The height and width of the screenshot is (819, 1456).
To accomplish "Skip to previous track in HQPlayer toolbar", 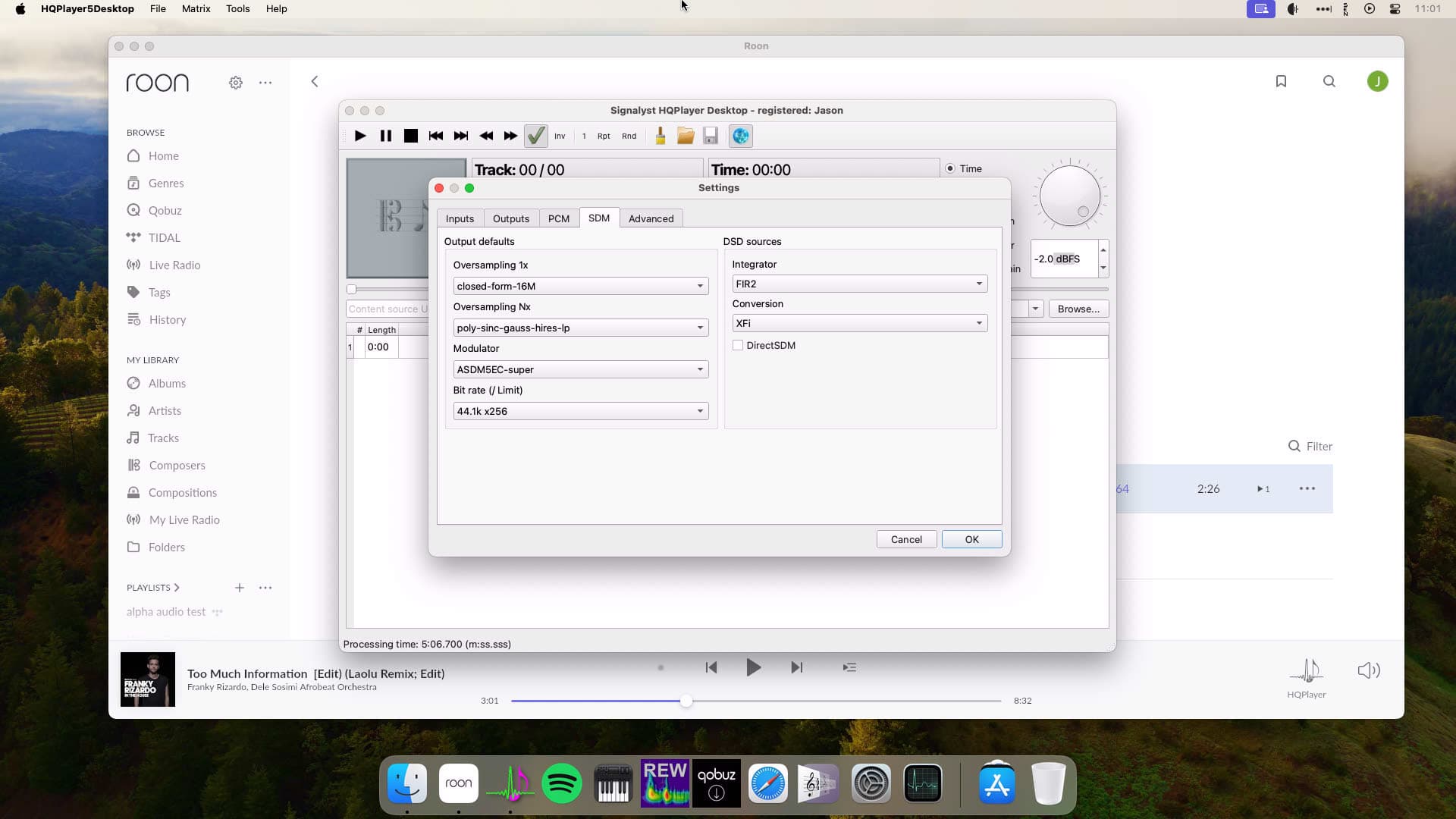I will coord(436,136).
